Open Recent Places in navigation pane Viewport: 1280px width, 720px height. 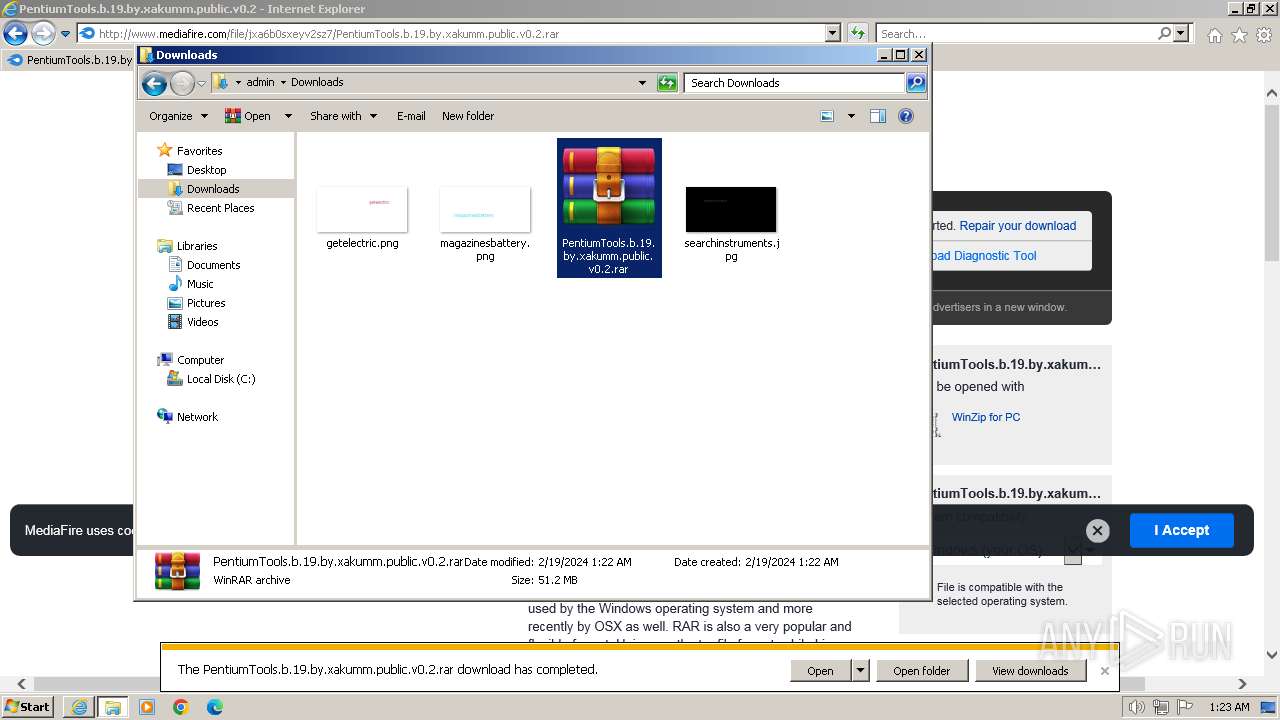220,208
